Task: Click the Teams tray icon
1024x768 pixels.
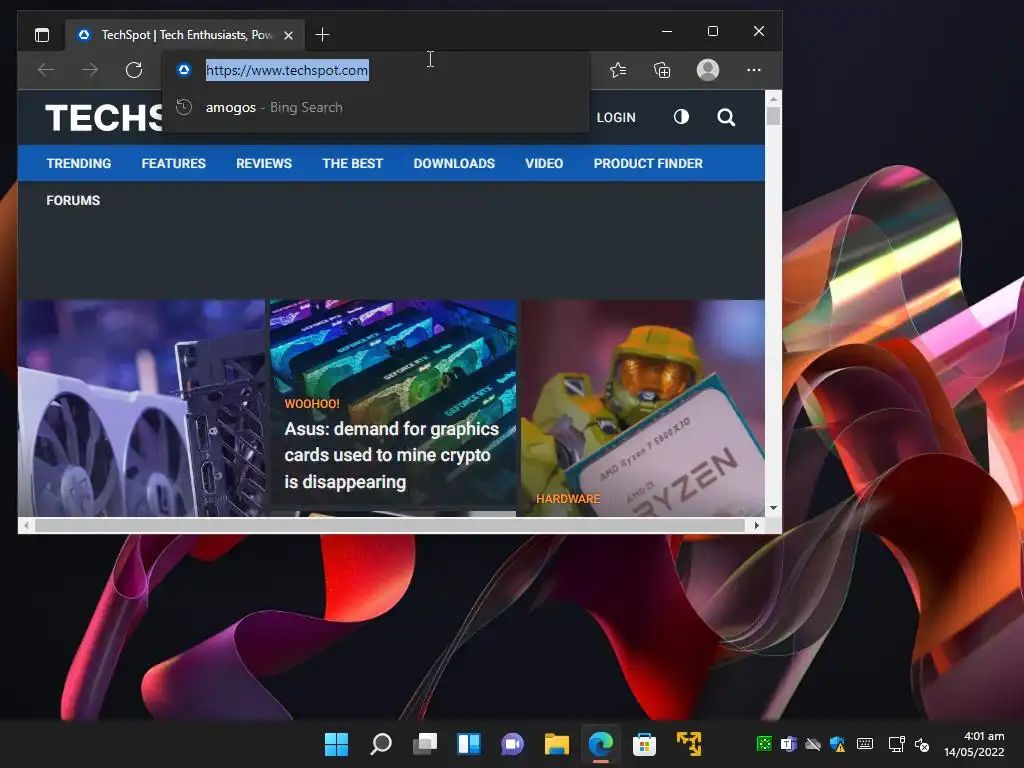Action: pyautogui.click(x=789, y=744)
